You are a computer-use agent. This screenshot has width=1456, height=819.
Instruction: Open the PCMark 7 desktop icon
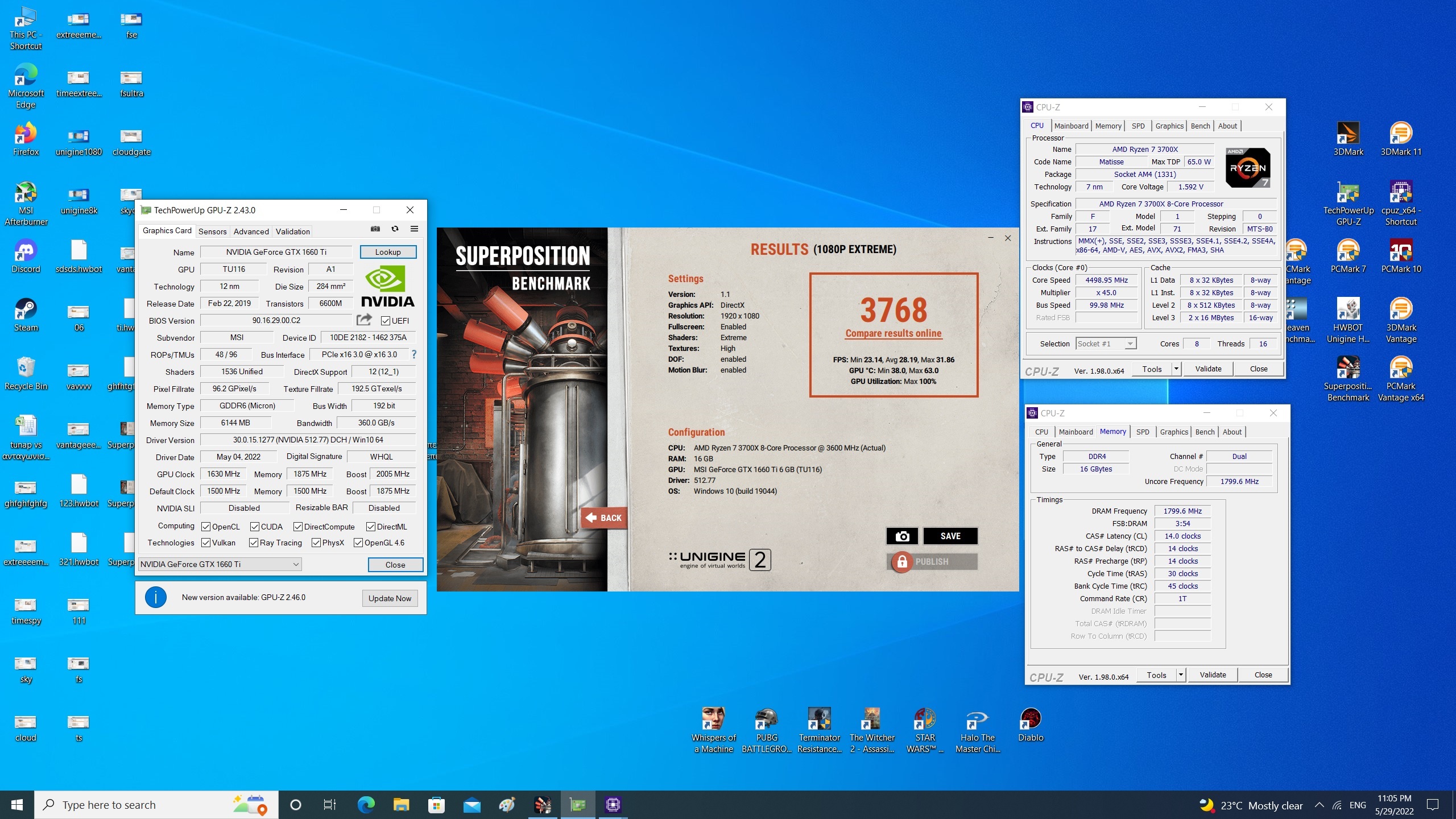point(1348,257)
